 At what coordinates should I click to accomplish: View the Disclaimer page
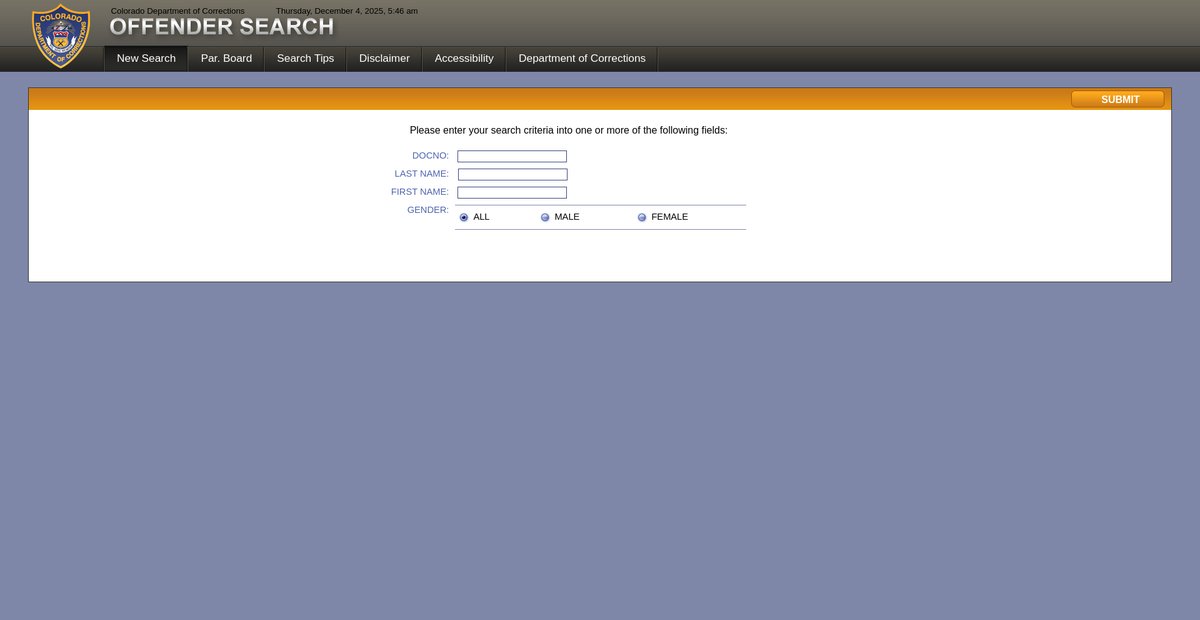(x=384, y=58)
